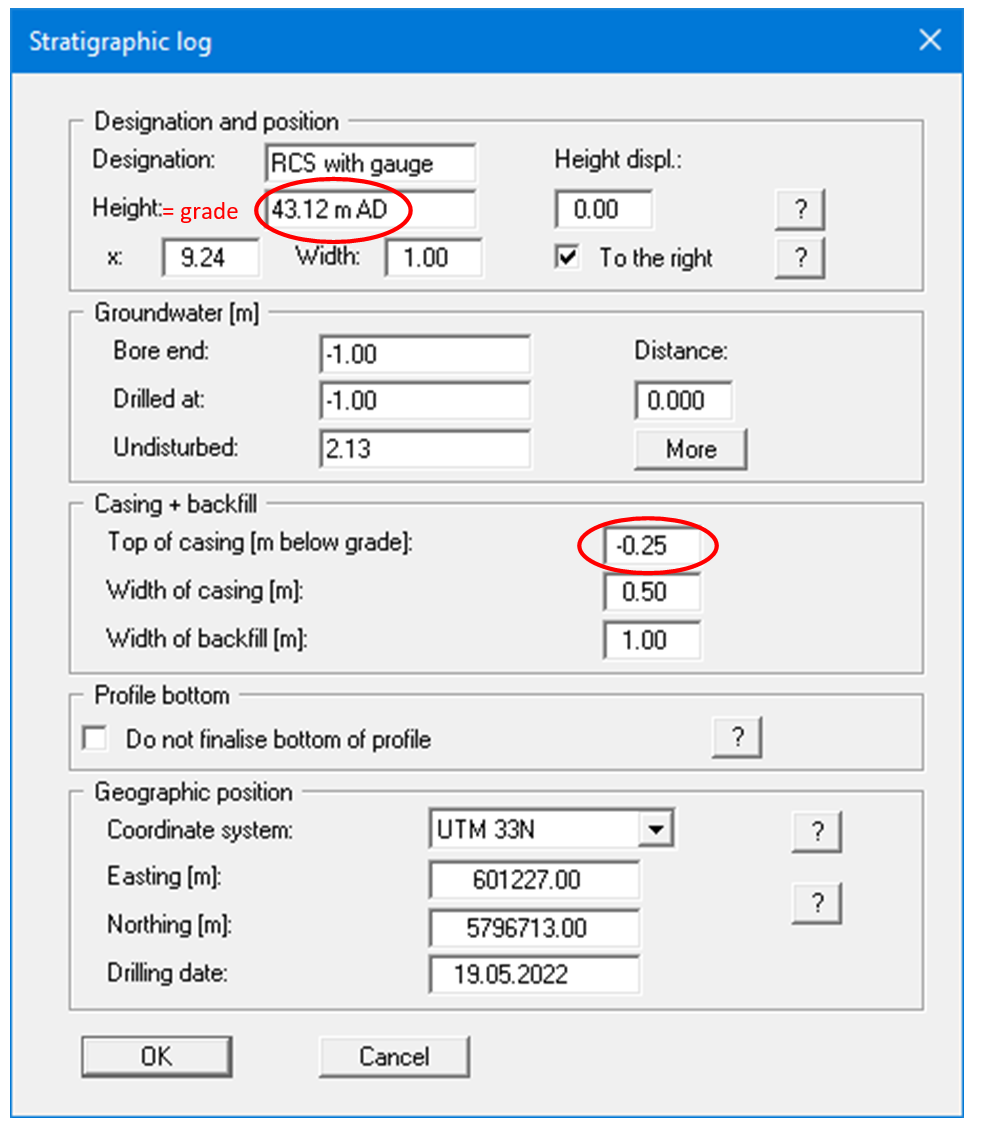The height and width of the screenshot is (1135, 982).
Task: Click help button beside Height displacement field
Action: pyautogui.click(x=800, y=211)
